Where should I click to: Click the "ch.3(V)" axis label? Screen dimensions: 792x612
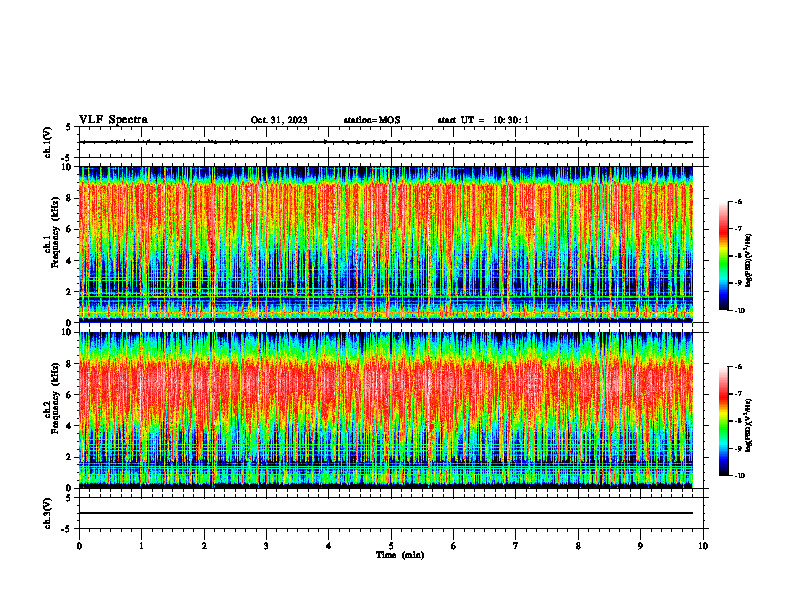[x=48, y=513]
